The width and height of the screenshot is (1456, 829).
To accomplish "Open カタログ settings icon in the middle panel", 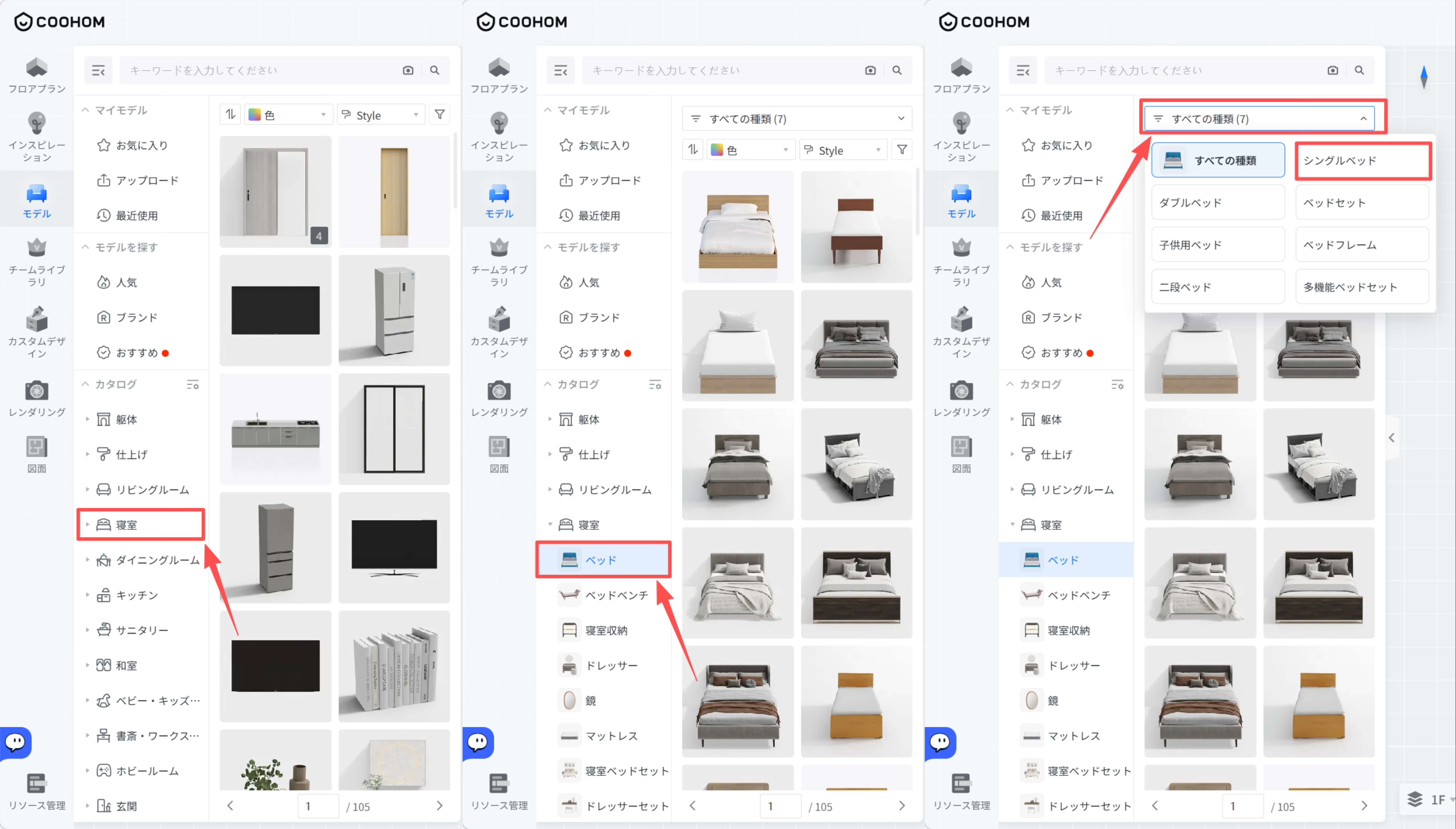I will [x=655, y=385].
